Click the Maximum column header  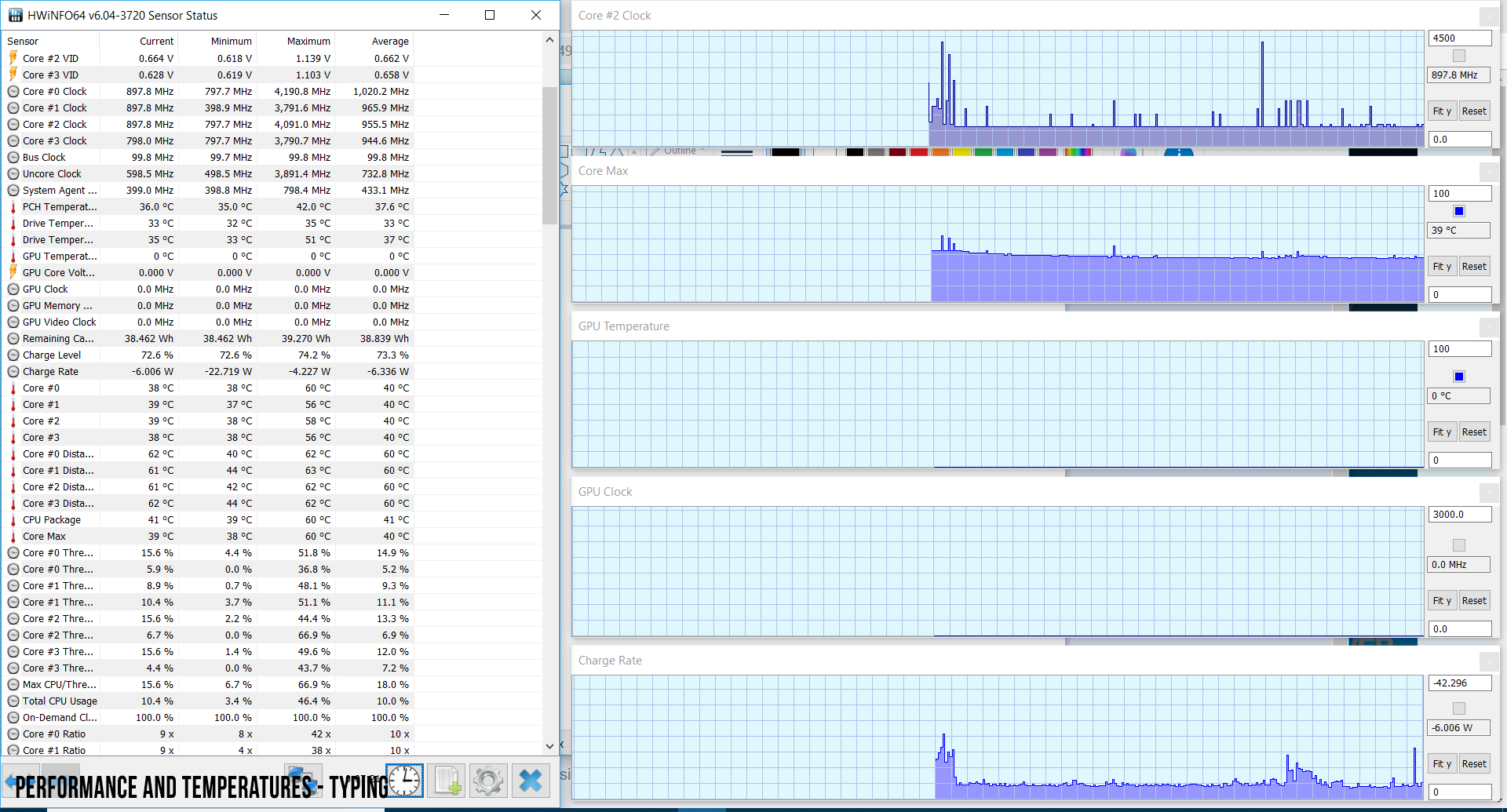pyautogui.click(x=296, y=42)
